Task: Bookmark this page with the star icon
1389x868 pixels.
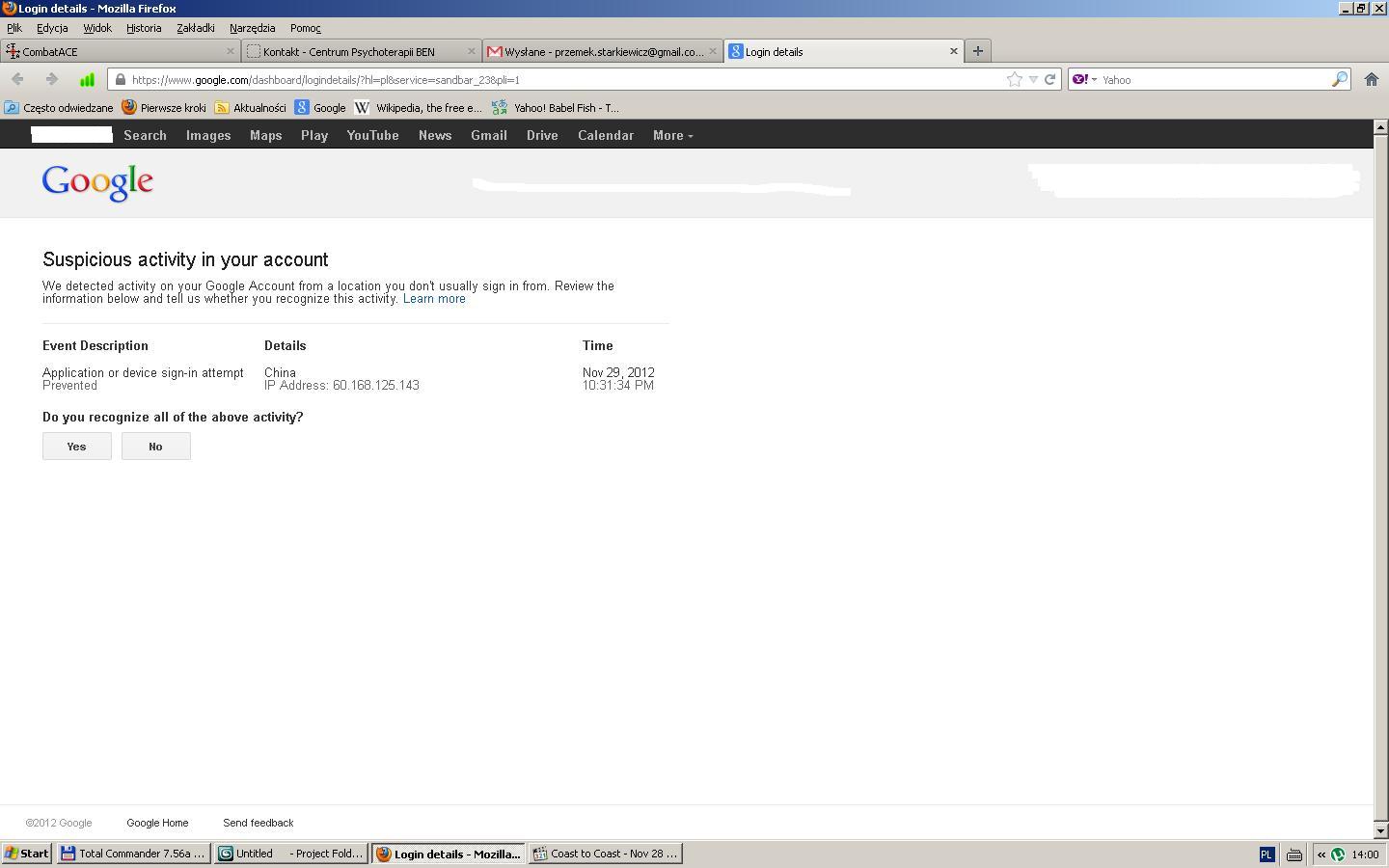Action: point(1014,80)
